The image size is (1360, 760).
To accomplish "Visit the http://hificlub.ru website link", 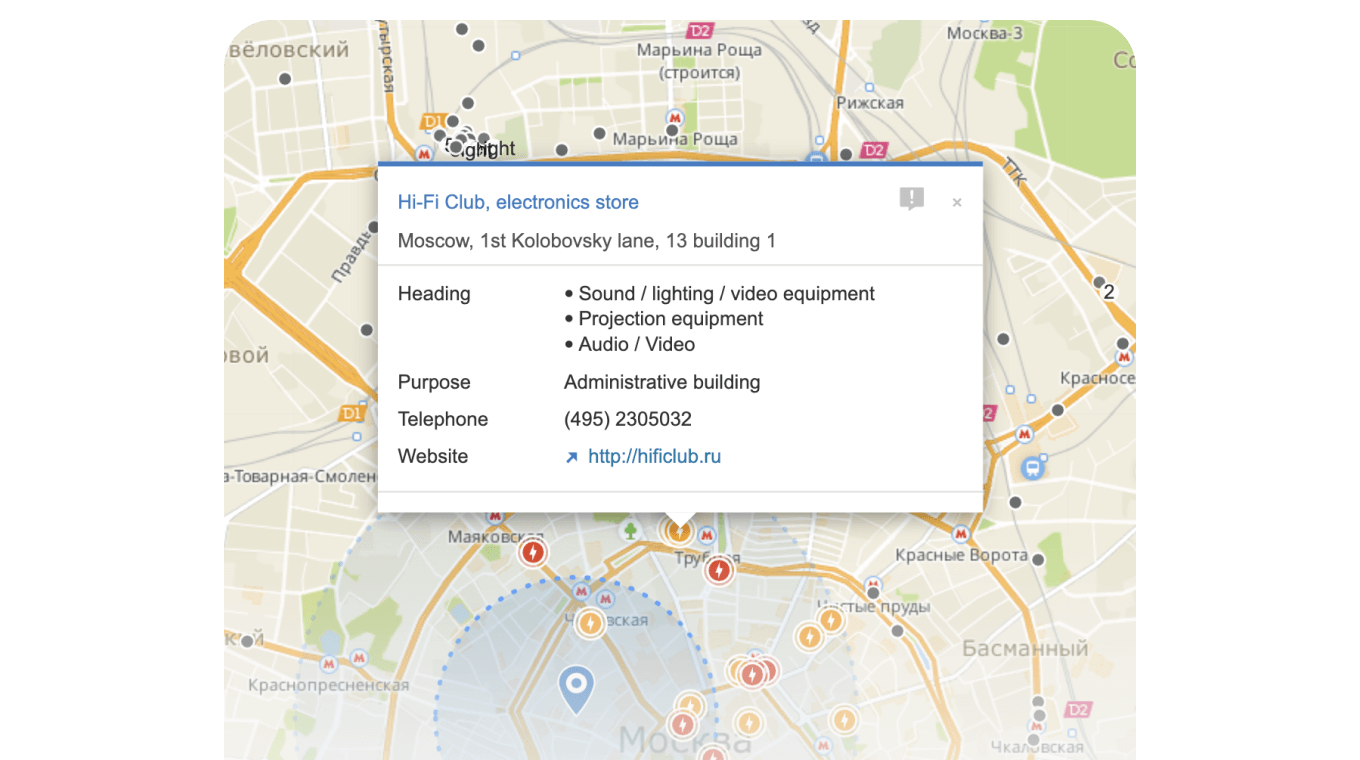I will [654, 456].
